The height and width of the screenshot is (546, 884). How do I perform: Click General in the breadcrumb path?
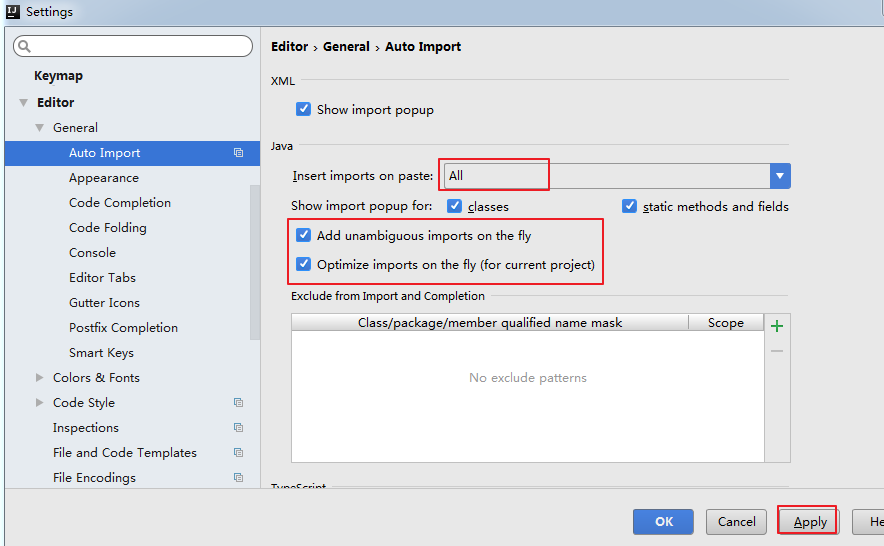[346, 47]
